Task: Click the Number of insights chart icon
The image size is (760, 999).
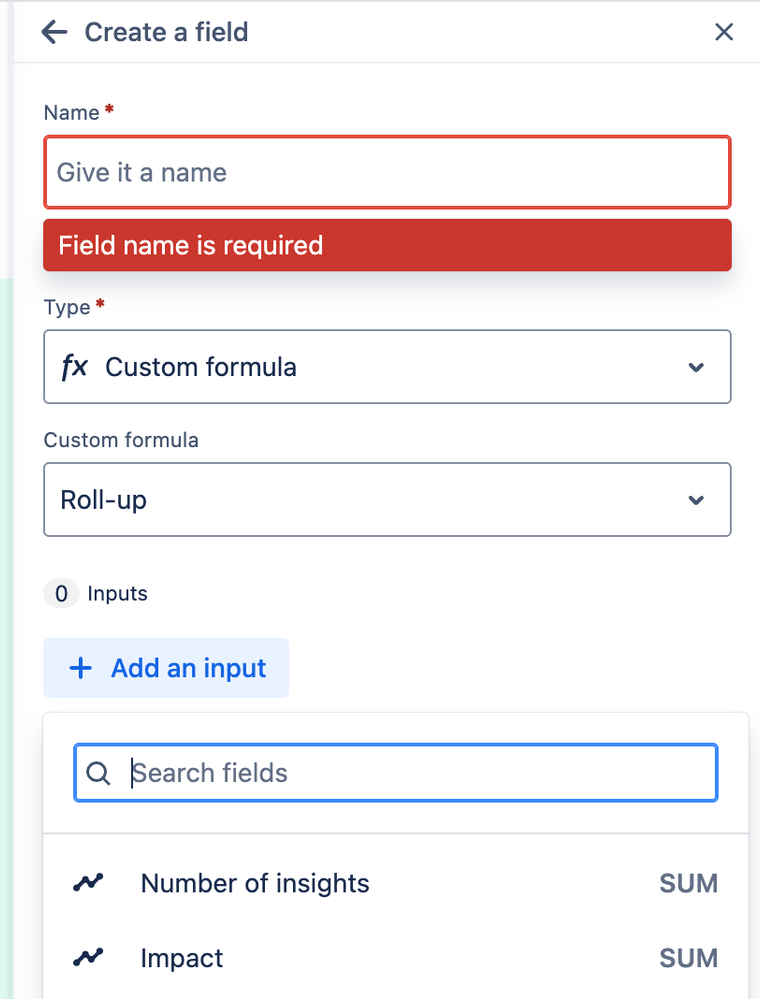Action: coord(88,883)
